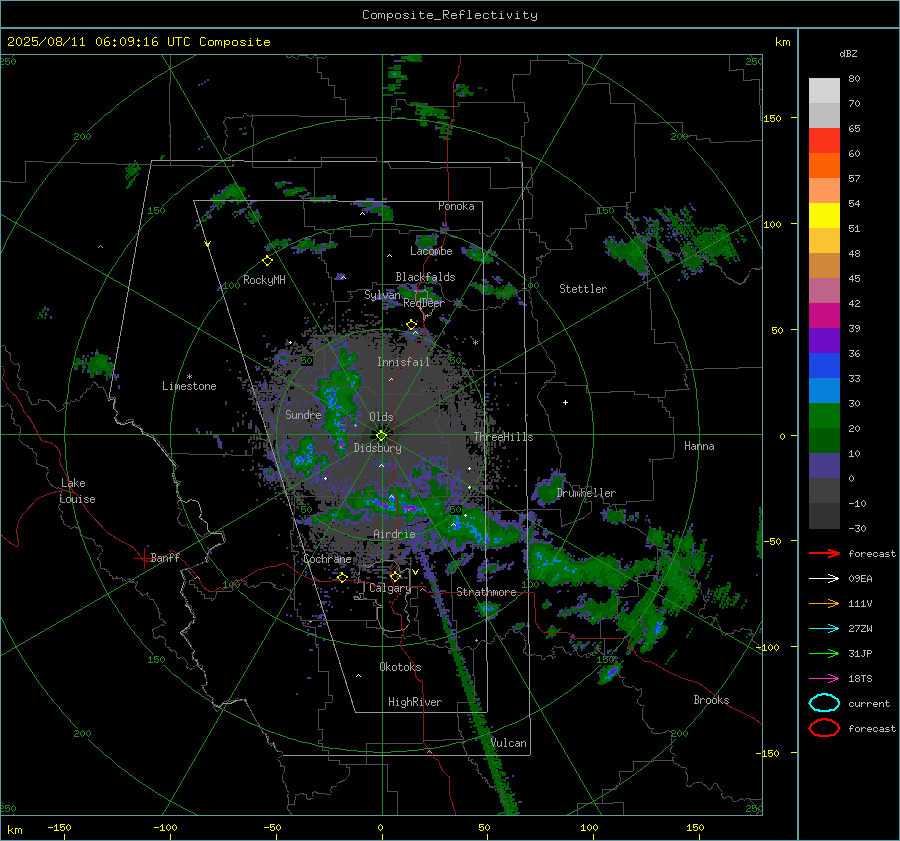
Task: Select the red 65 dBZ color swatch
Action: click(824, 140)
